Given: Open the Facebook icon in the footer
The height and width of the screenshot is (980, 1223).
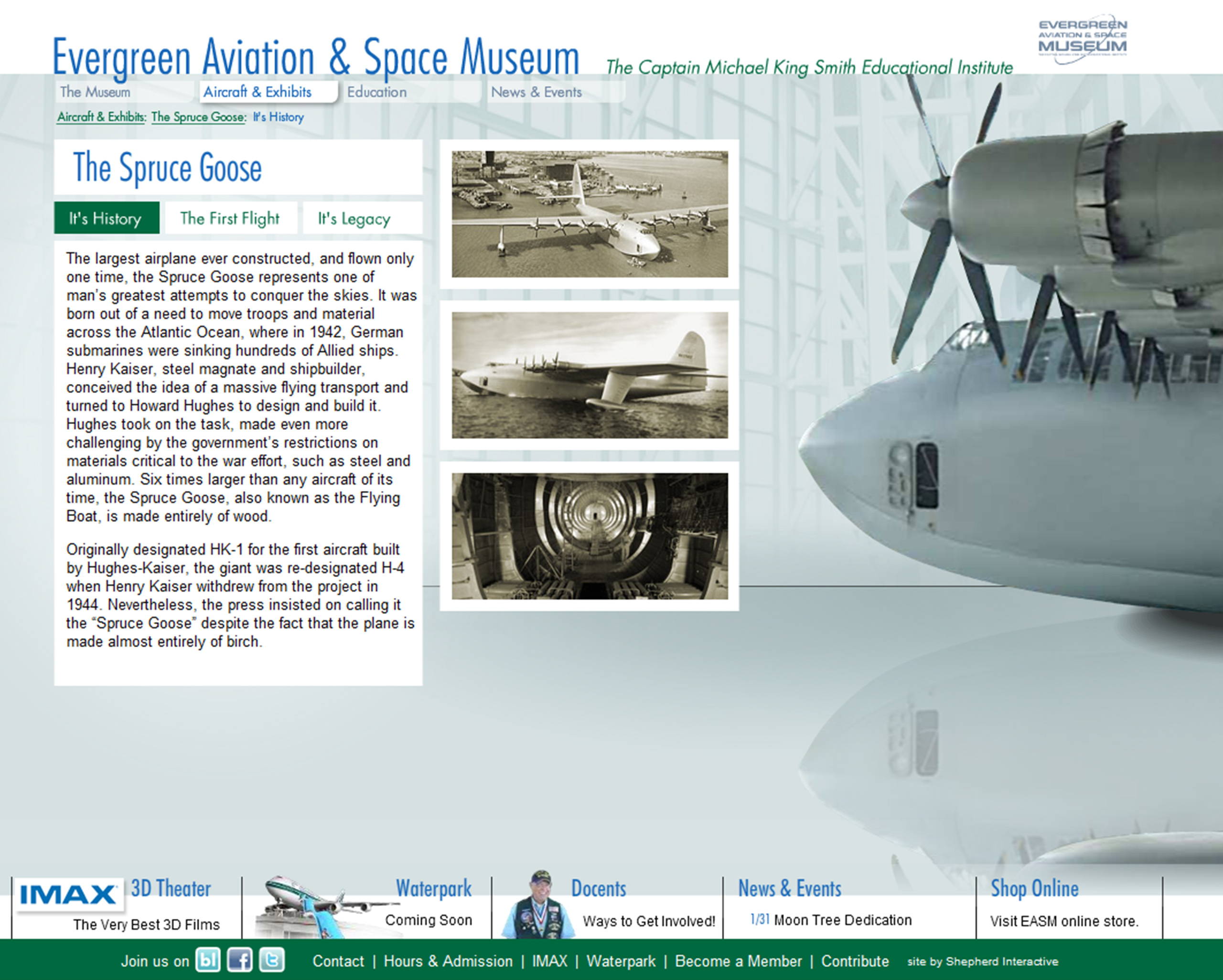Looking at the screenshot, I should (x=239, y=960).
